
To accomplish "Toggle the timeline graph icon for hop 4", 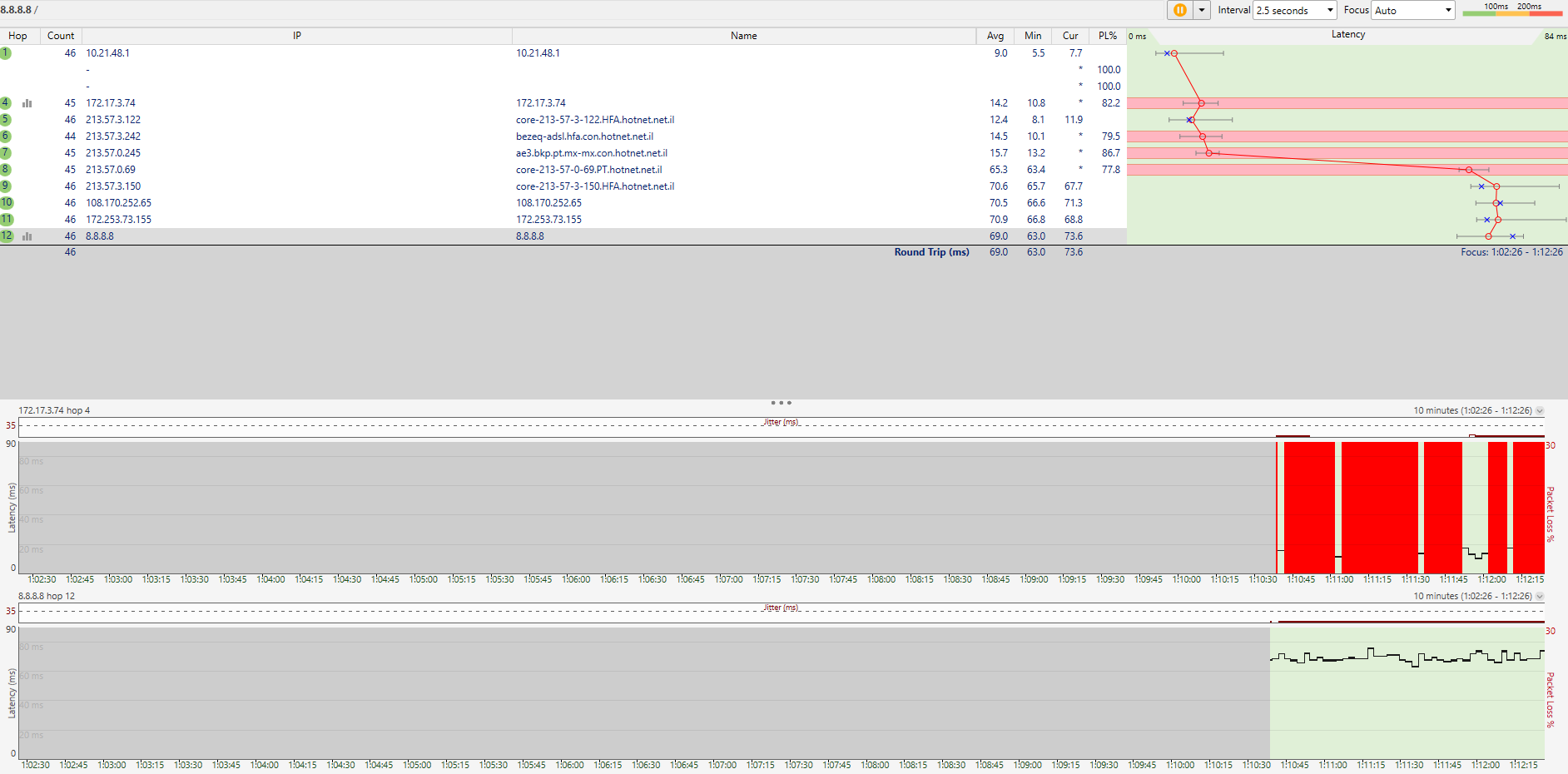I will (27, 103).
